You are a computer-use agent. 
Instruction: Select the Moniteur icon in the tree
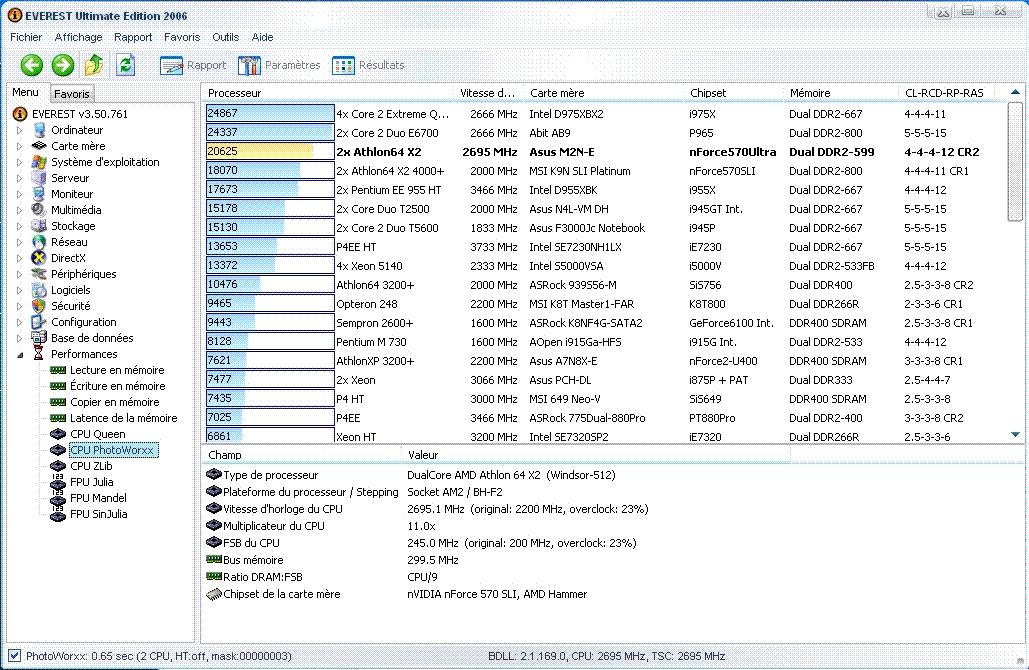[39, 194]
